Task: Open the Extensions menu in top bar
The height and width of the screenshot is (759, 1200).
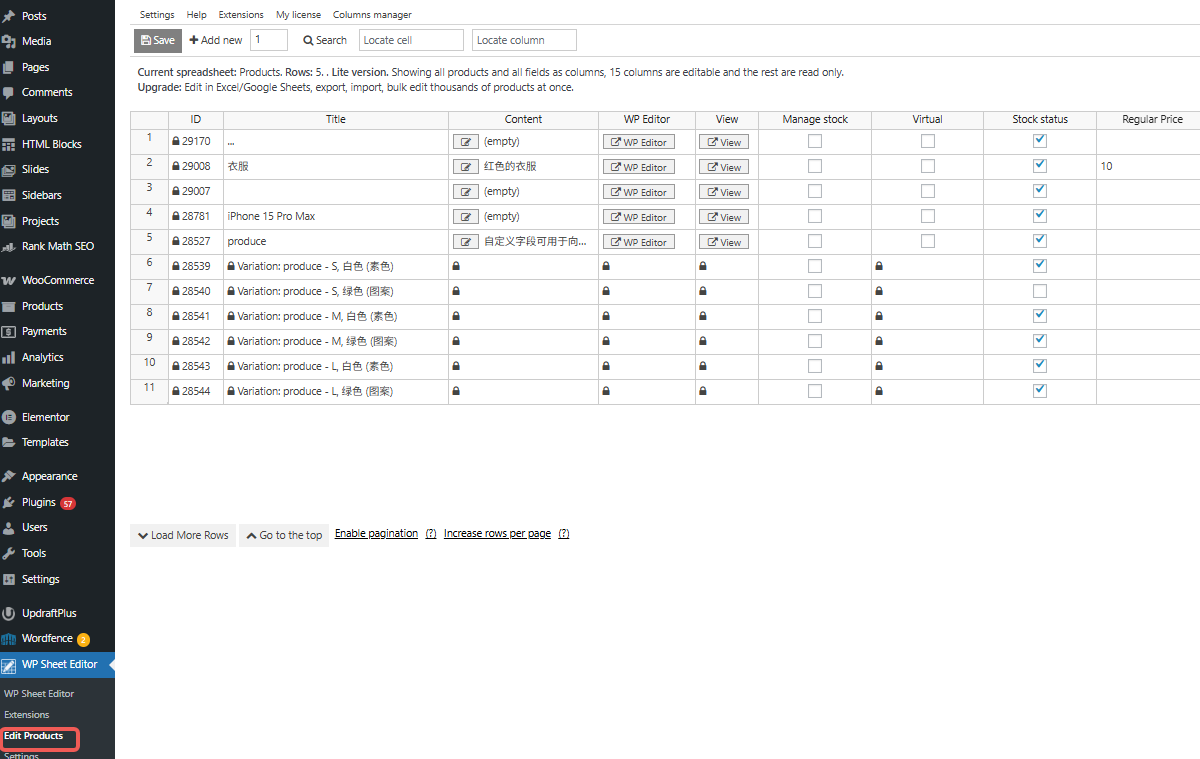Action: (x=241, y=15)
